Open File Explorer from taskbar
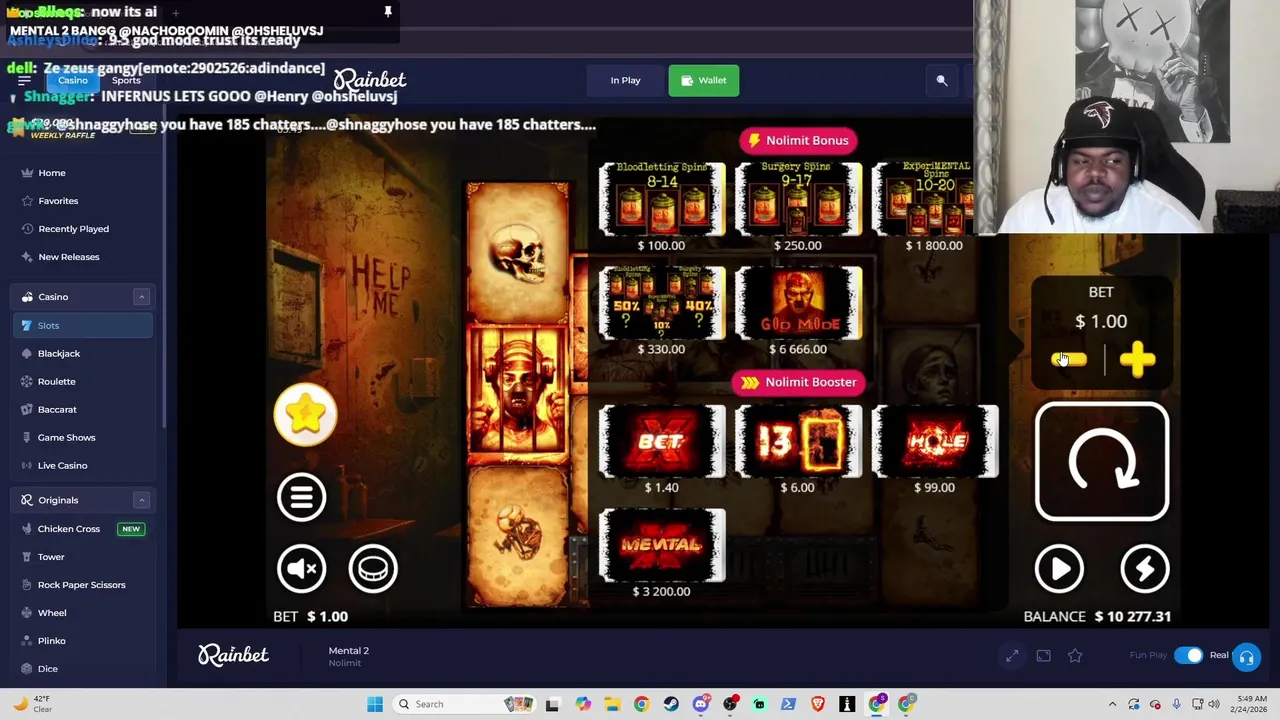 pos(612,704)
